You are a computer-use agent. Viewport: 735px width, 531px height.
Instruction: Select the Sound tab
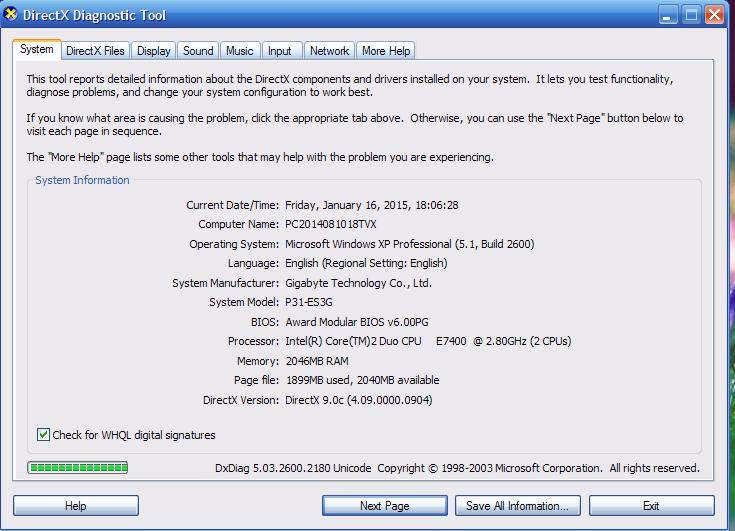tap(198, 51)
